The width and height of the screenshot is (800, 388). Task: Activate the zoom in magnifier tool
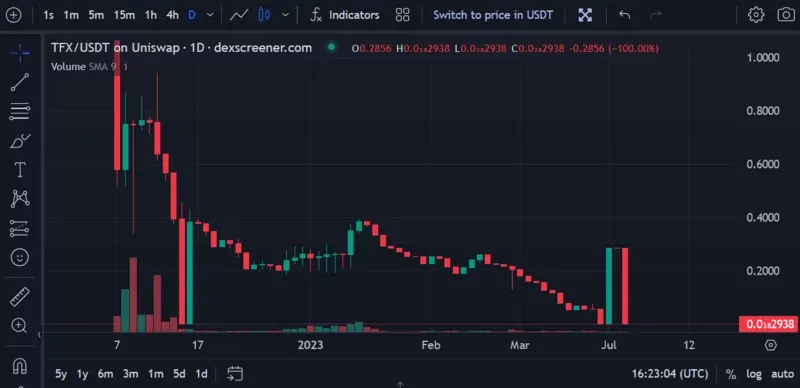click(x=20, y=325)
